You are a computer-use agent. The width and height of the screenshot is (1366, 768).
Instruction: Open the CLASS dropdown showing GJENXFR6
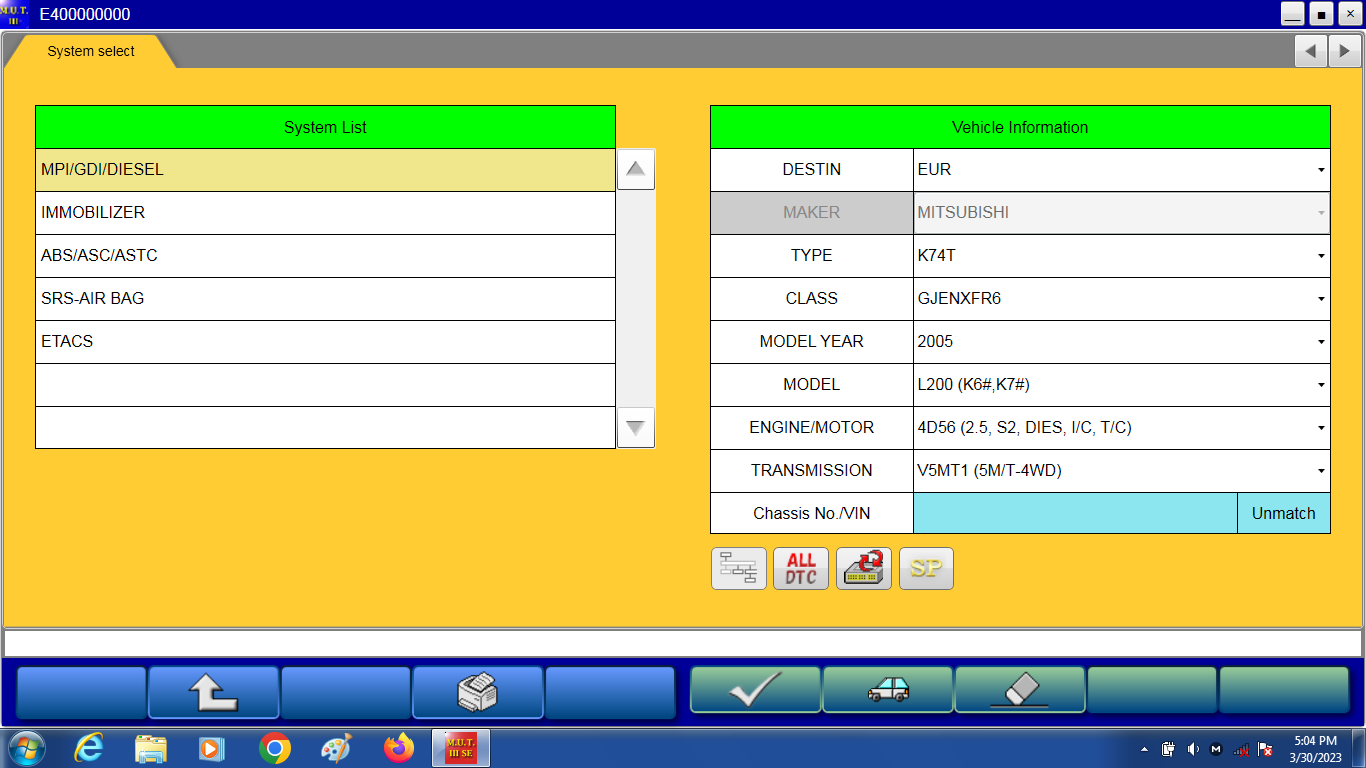(1121, 299)
